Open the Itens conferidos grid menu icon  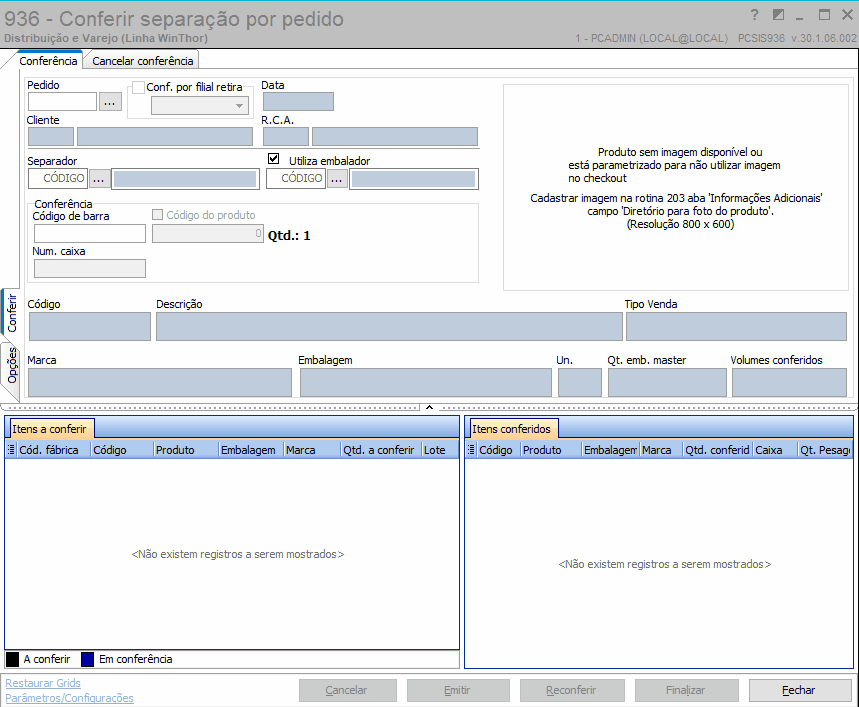tap(471, 450)
